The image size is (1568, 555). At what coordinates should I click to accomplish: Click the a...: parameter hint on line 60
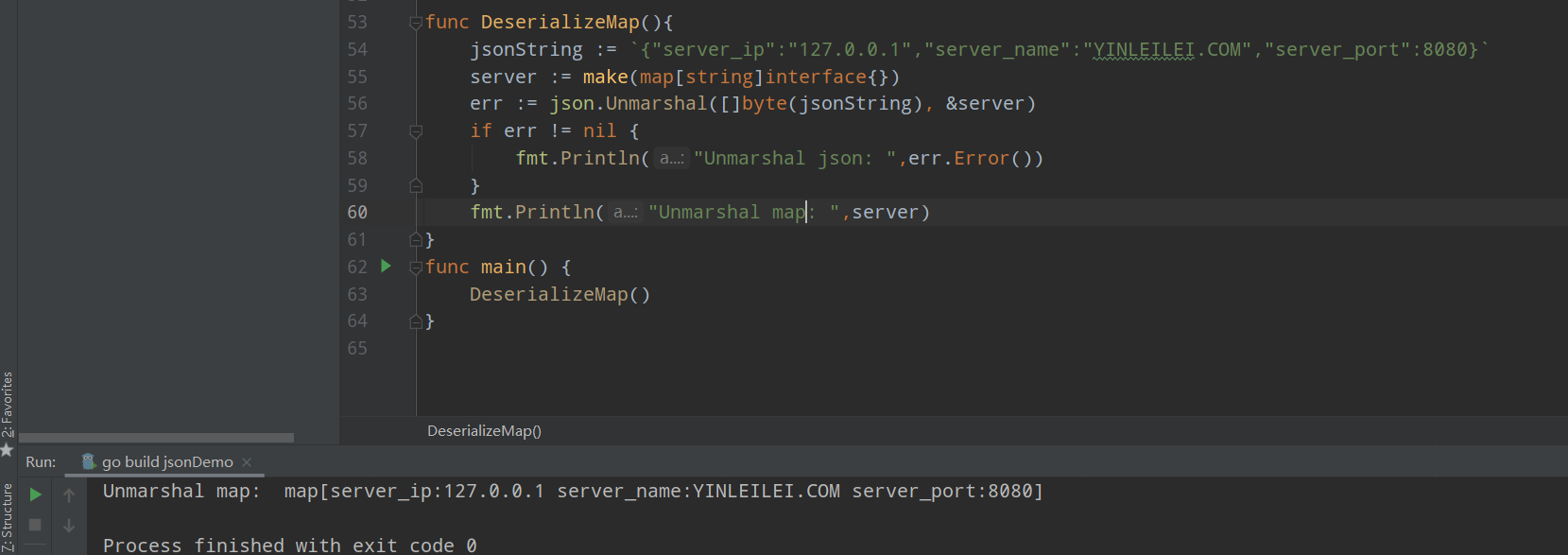click(x=626, y=212)
